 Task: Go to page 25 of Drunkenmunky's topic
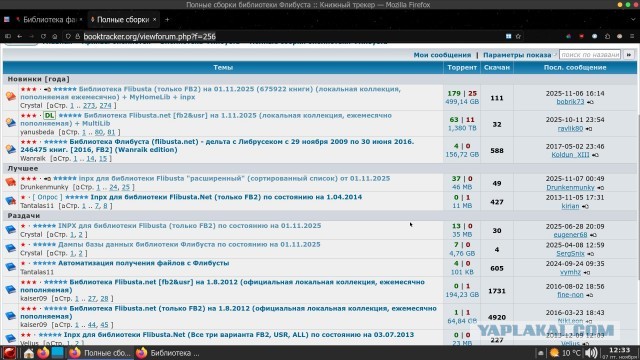coord(126,187)
